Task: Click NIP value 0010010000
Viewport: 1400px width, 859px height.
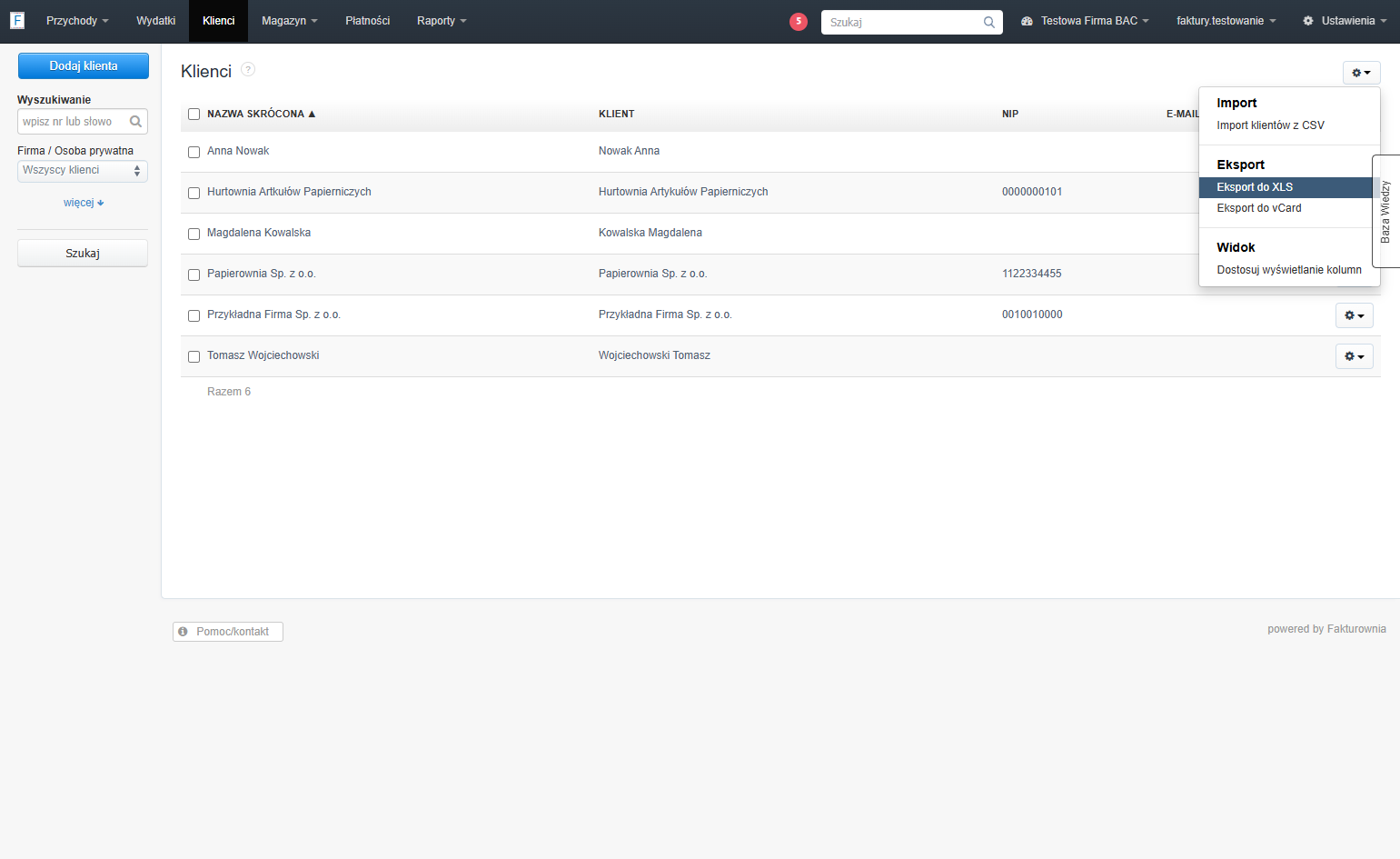Action: point(1032,315)
